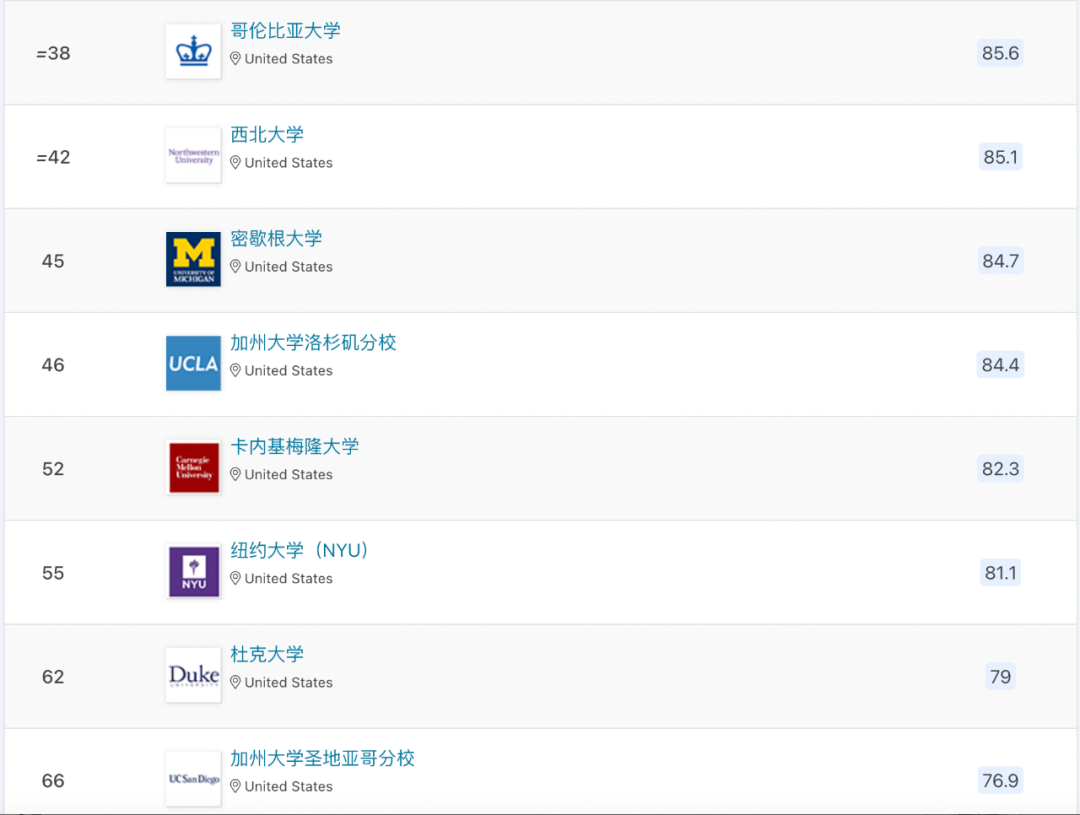
Task: Open the Northwestern University logo
Action: click(194, 156)
